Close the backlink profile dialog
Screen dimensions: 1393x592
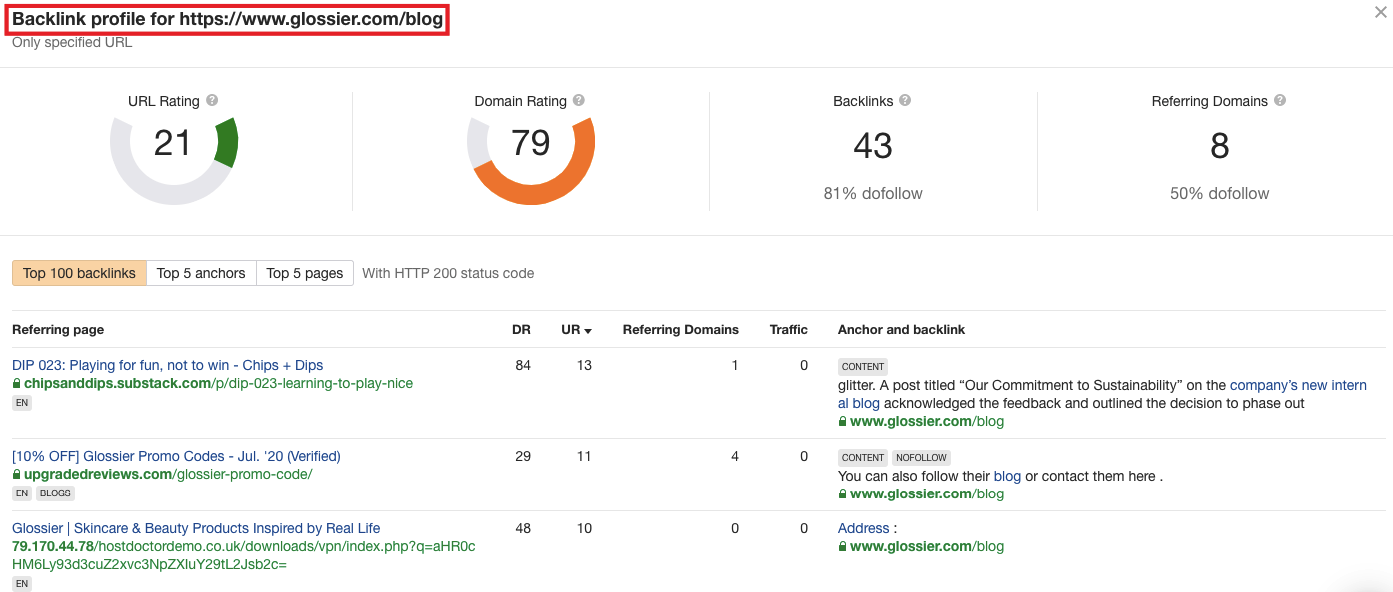tap(1381, 12)
